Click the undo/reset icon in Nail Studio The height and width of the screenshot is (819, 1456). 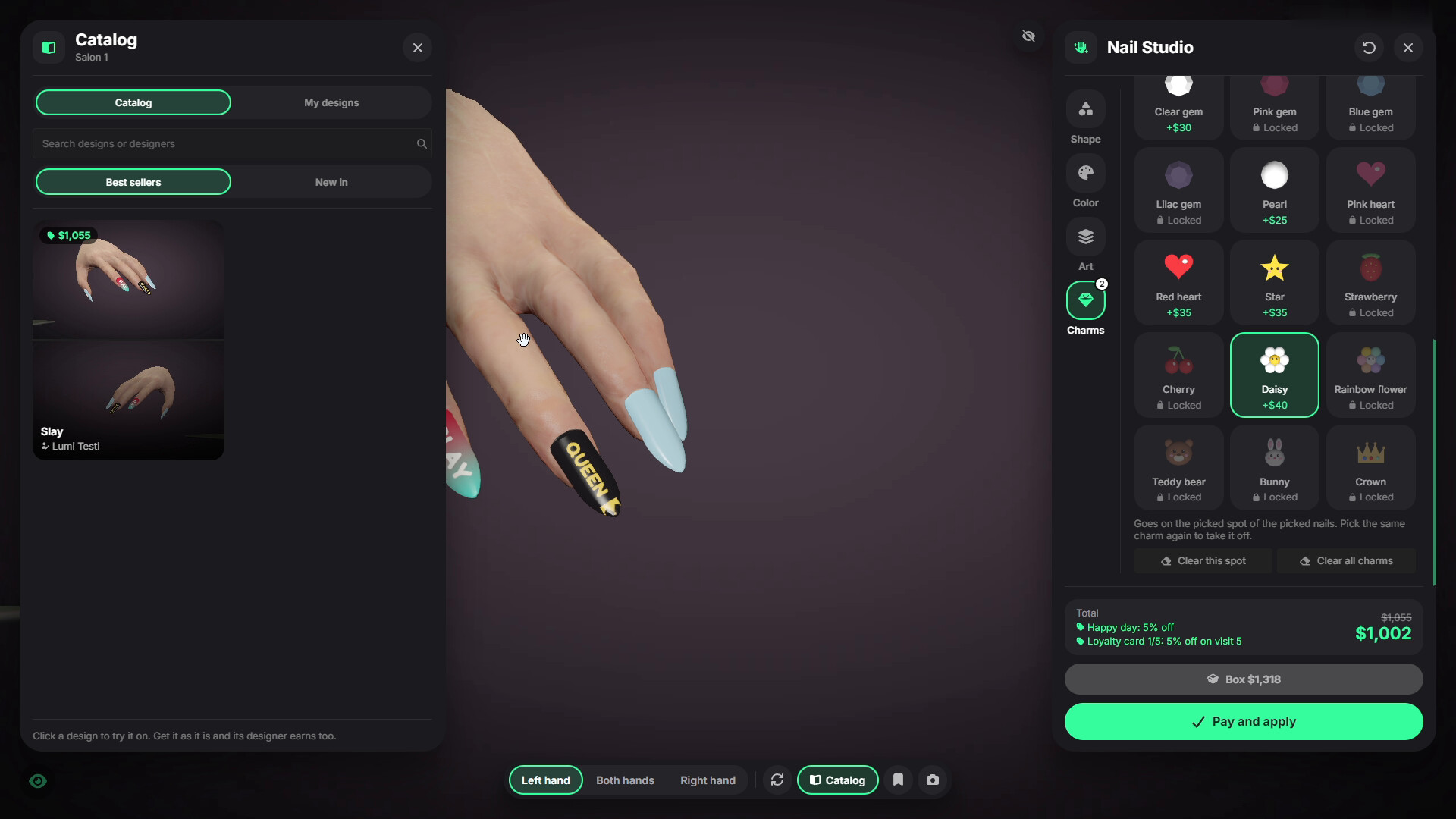pos(1369,48)
